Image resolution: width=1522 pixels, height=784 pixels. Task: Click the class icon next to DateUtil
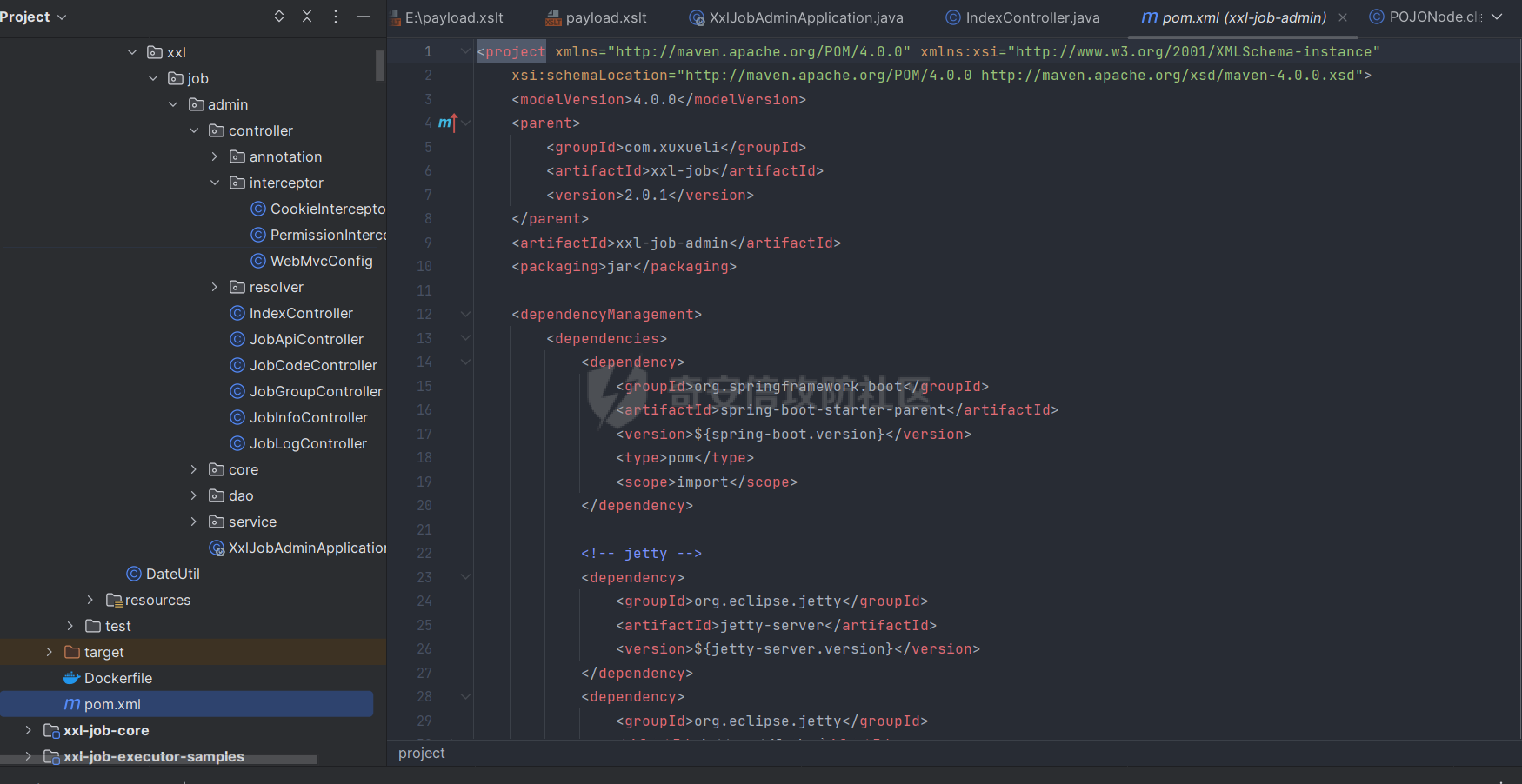133,574
